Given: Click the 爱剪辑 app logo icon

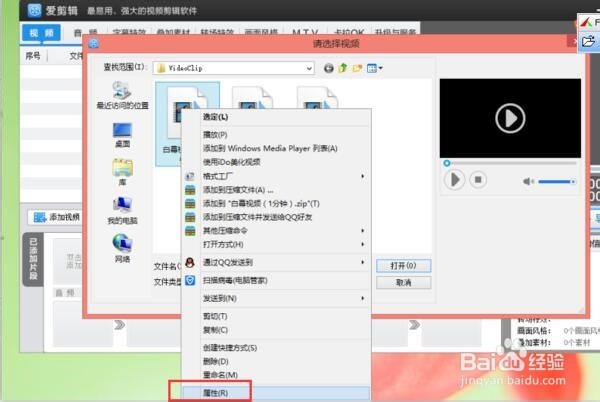Looking at the screenshot, I should 34,10.
